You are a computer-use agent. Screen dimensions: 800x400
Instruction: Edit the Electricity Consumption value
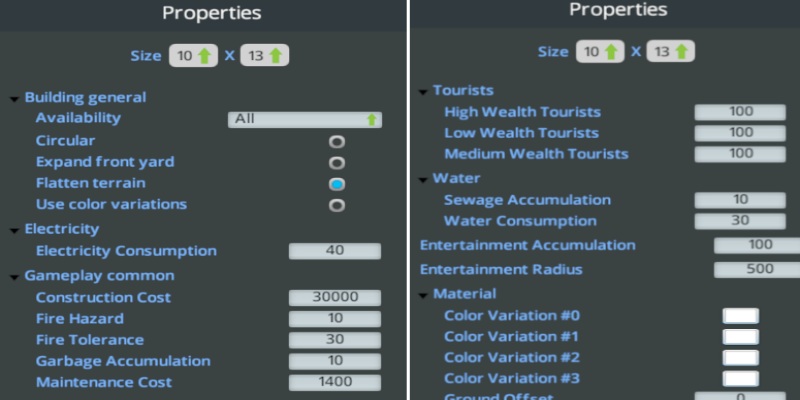coord(335,251)
